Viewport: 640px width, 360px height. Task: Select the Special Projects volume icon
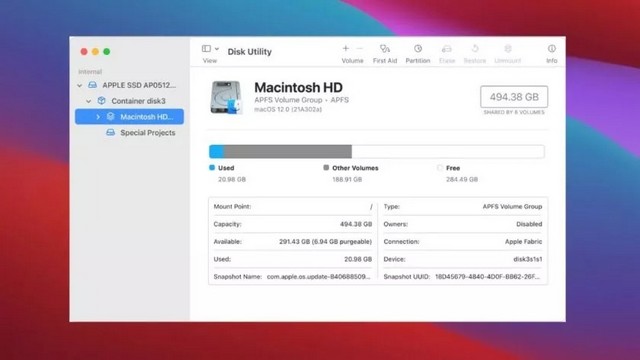(x=111, y=132)
